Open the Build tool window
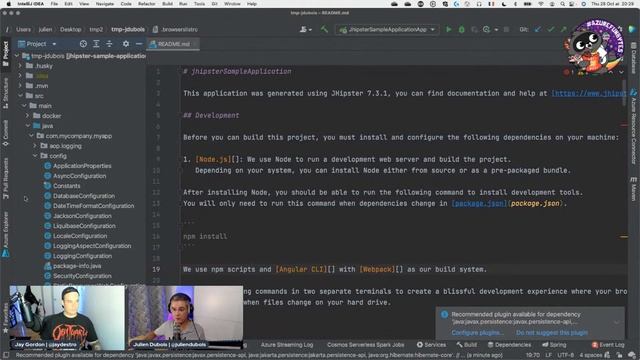Screen dimensions: 640x360 click(467, 345)
